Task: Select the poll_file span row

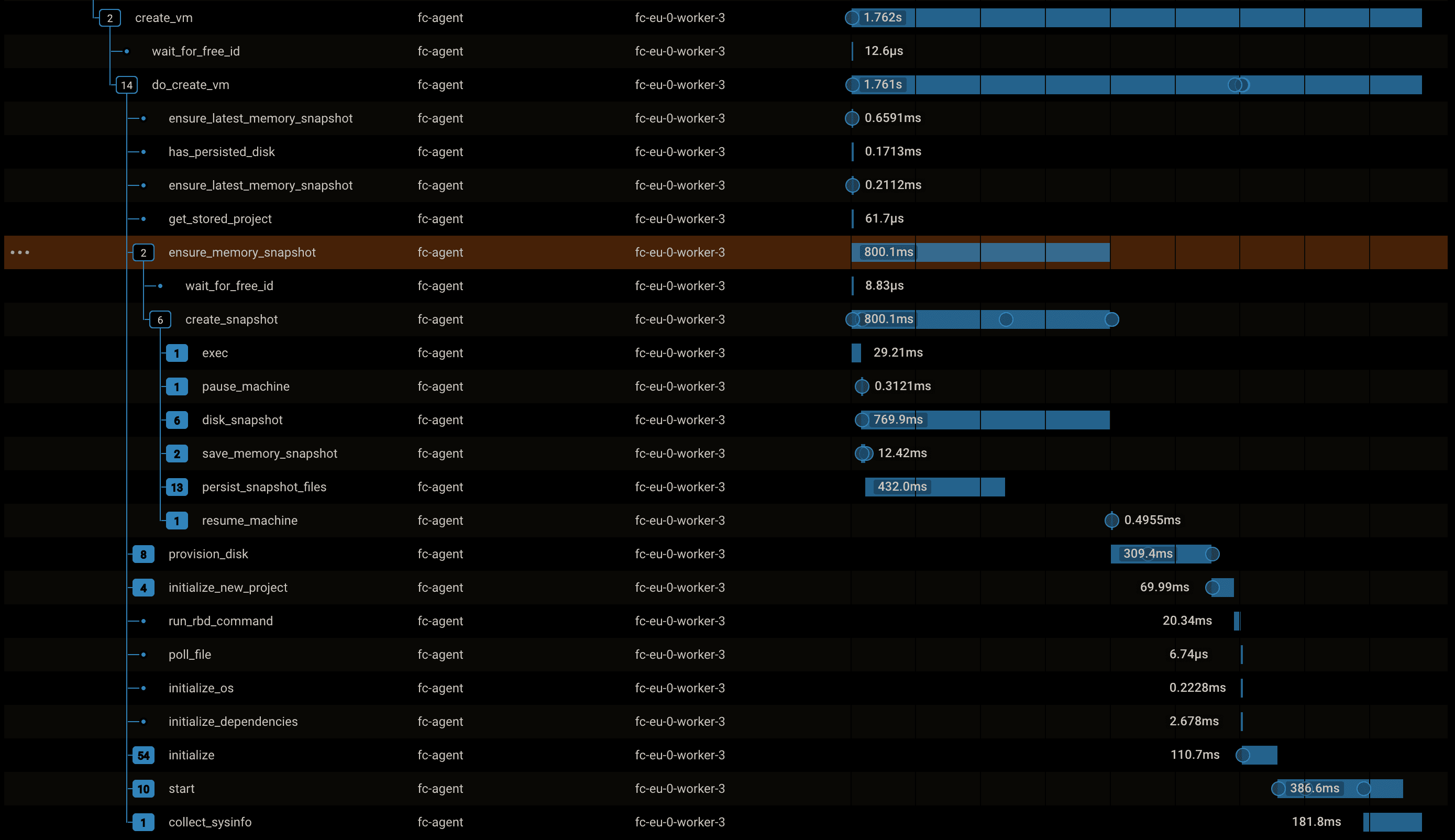Action: pos(726,654)
